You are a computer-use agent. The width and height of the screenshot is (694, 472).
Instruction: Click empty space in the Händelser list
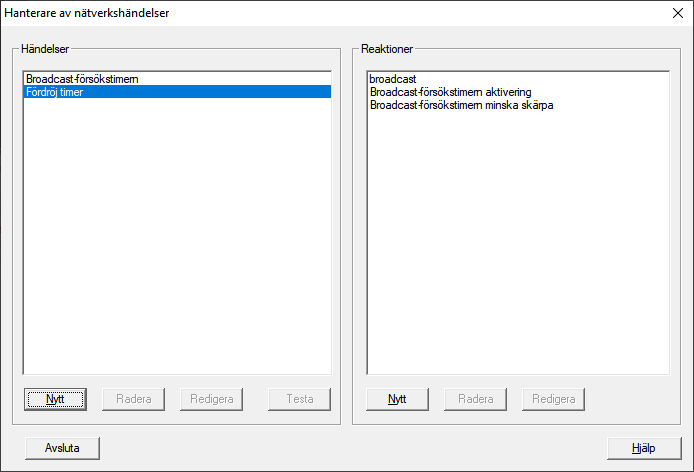[176, 240]
